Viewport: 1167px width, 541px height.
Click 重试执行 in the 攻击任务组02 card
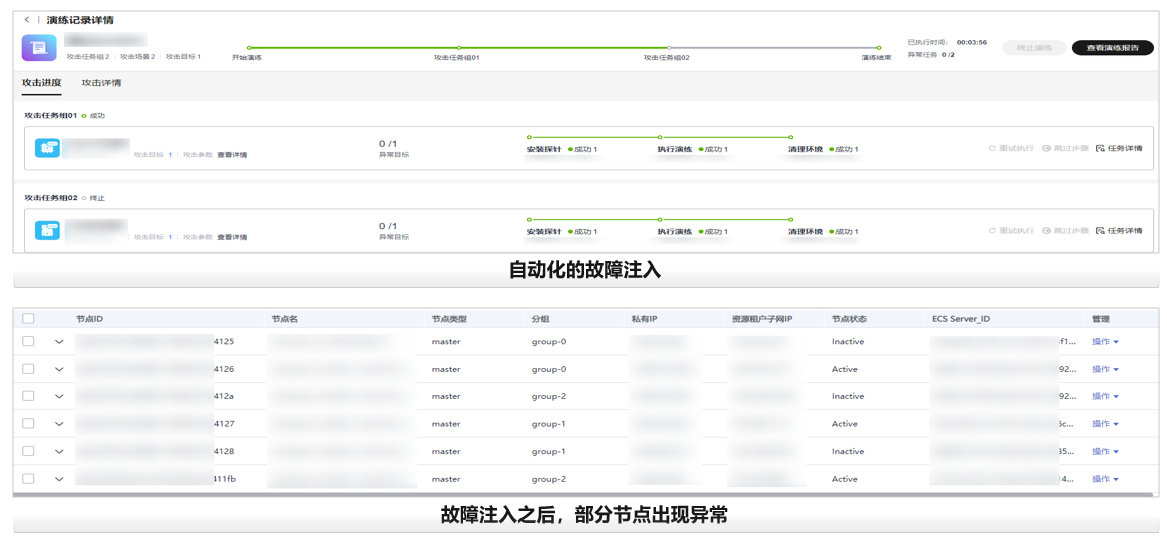point(1011,231)
